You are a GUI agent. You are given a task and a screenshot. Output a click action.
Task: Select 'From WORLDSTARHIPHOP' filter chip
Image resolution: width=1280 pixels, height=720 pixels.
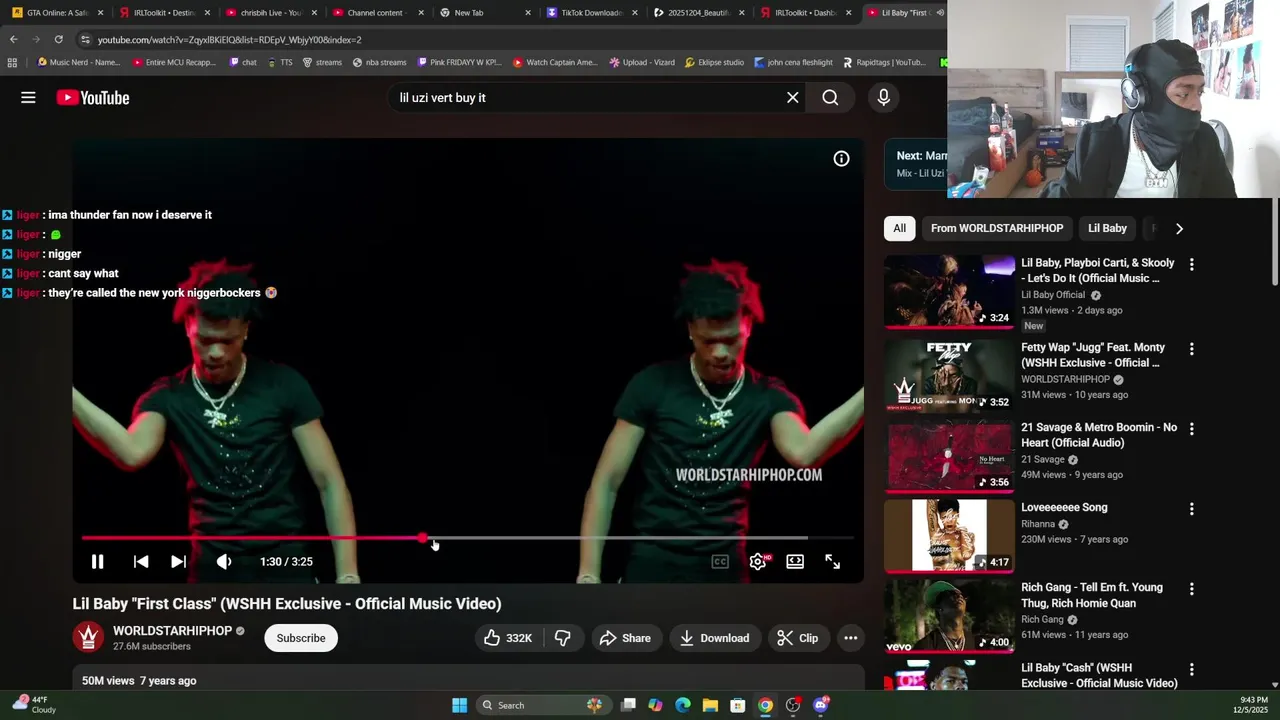pyautogui.click(x=997, y=228)
